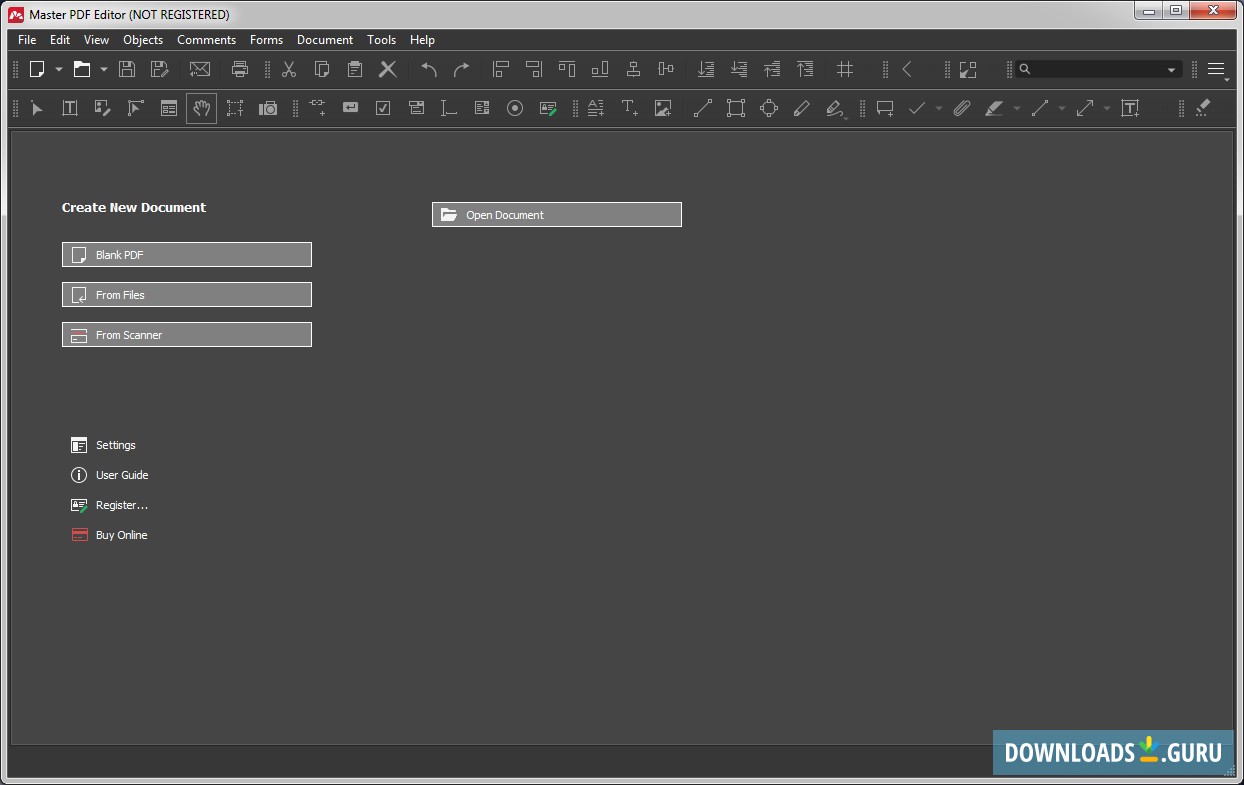Click the Fit Page view icon
1244x785 pixels.
pyautogui.click(x=967, y=69)
